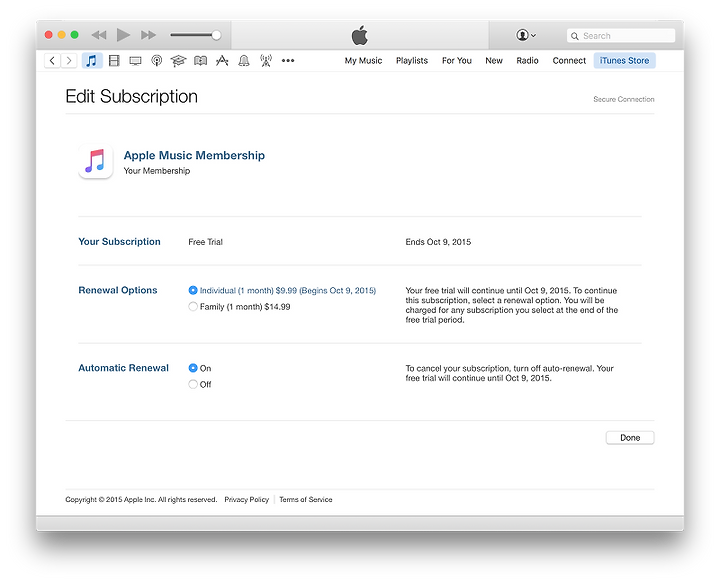This screenshot has width=720, height=583.
Task: Open the iTunes U graduation cap icon
Action: (x=178, y=61)
